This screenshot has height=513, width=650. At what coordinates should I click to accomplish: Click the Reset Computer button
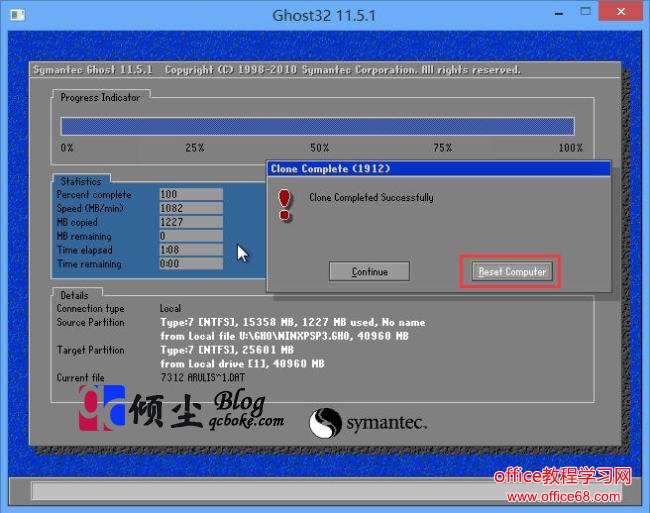coord(512,272)
